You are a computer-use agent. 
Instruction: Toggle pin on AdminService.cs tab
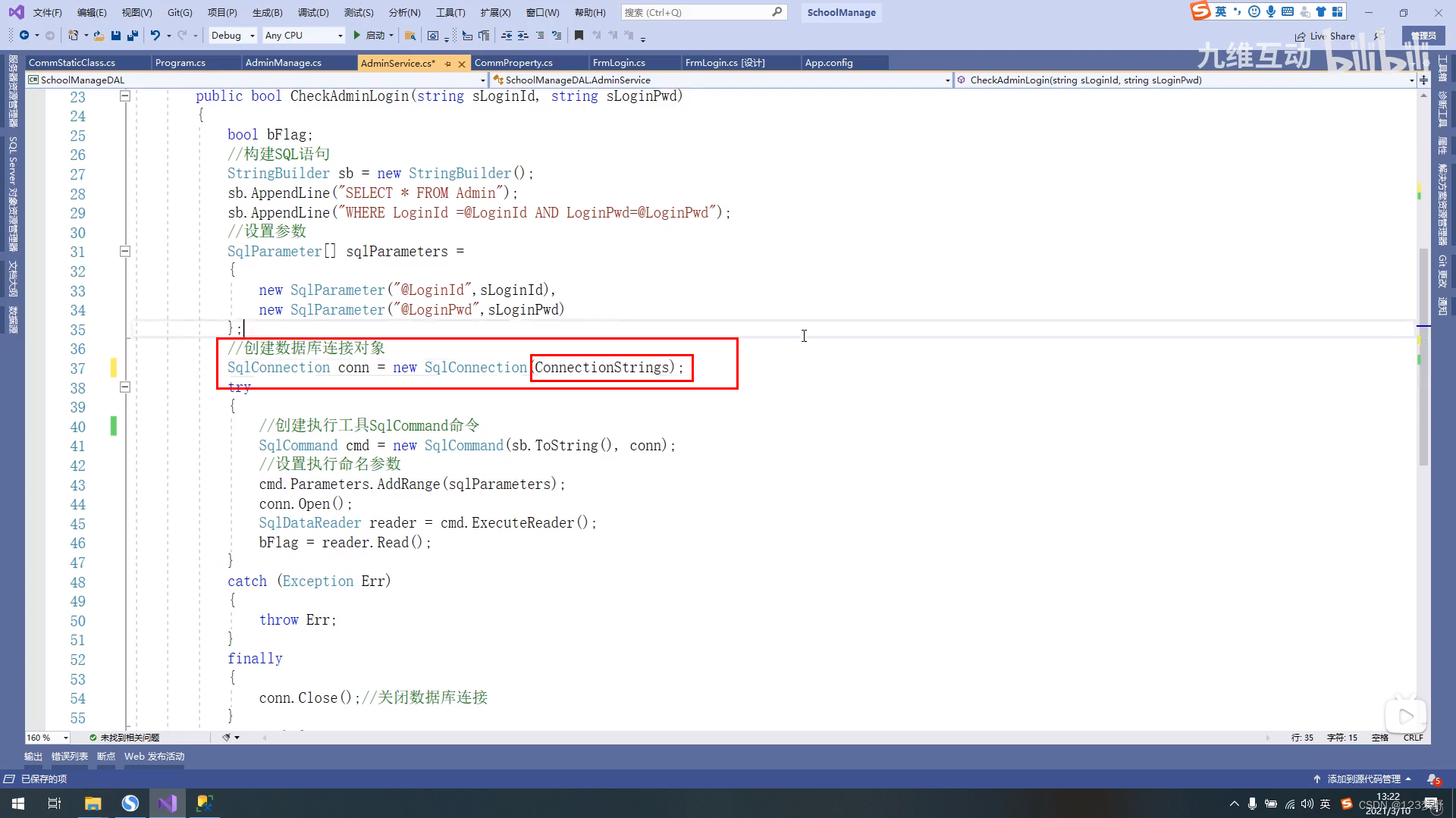(447, 64)
